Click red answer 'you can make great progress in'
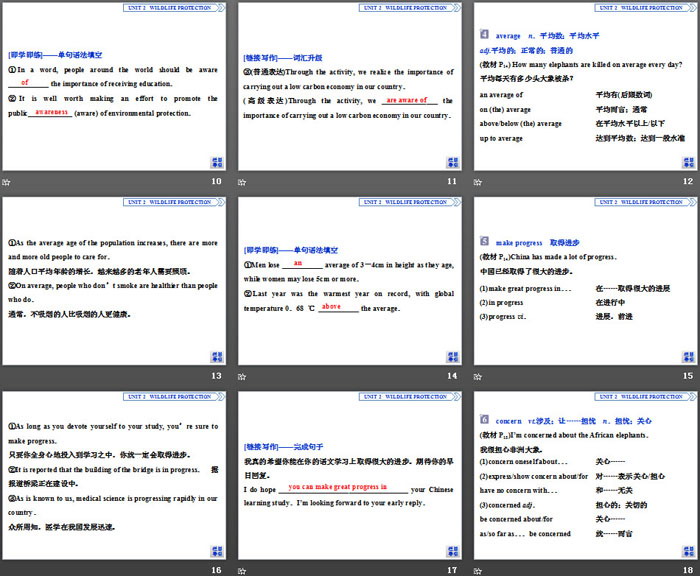 (x=338, y=487)
